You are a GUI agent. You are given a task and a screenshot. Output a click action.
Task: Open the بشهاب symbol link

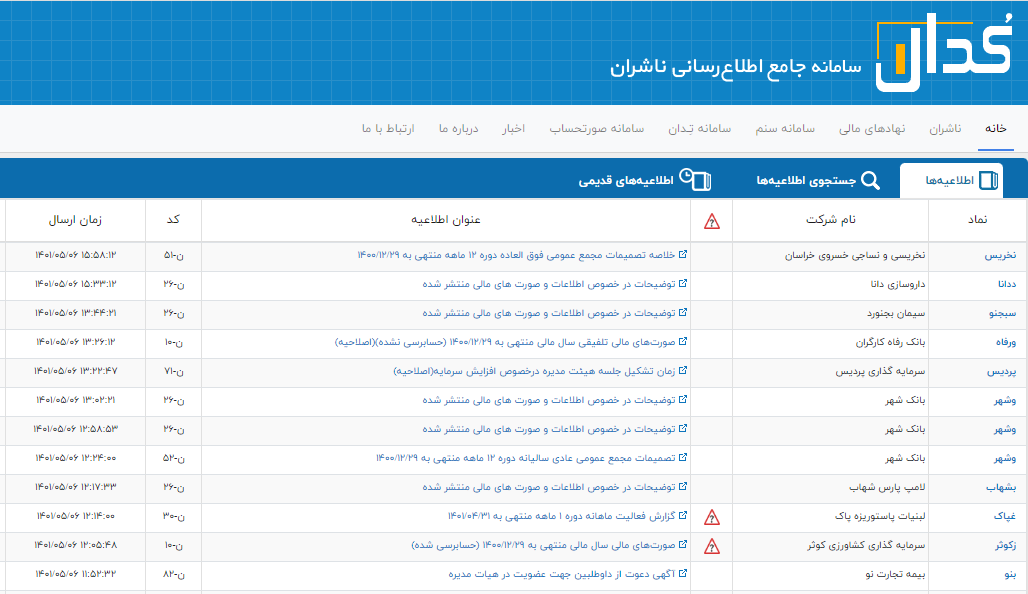click(1001, 487)
